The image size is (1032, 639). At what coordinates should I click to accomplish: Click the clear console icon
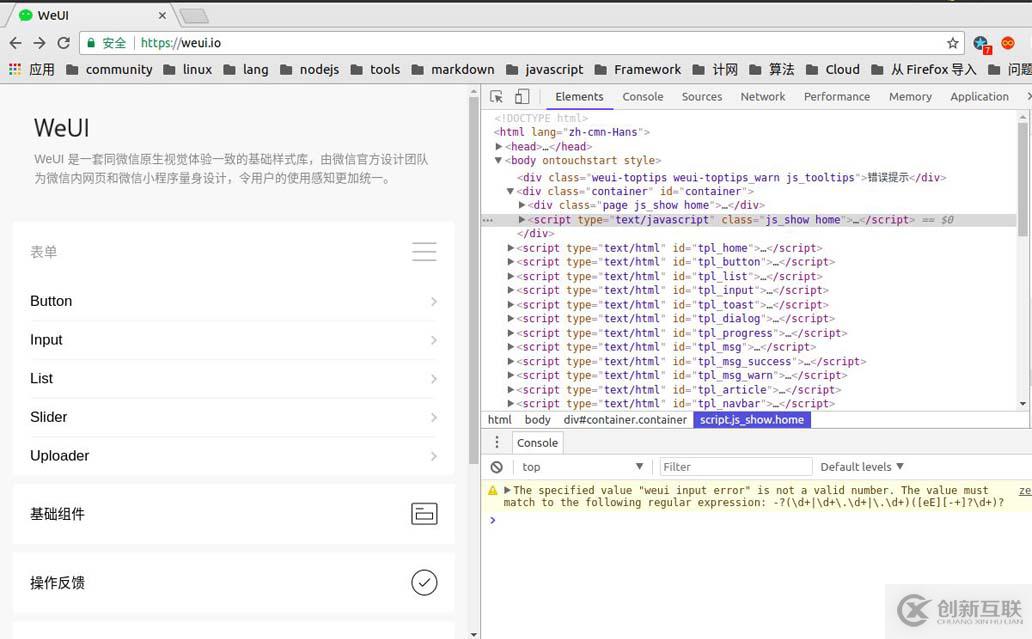[497, 467]
